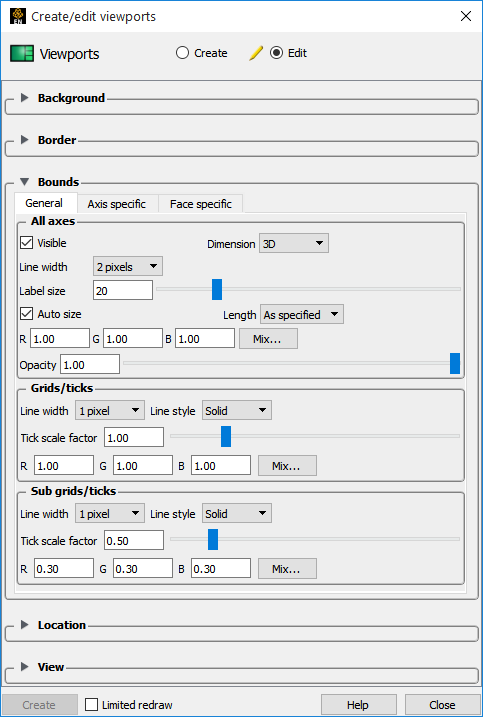Click the Help button
The width and height of the screenshot is (483, 717).
[359, 705]
